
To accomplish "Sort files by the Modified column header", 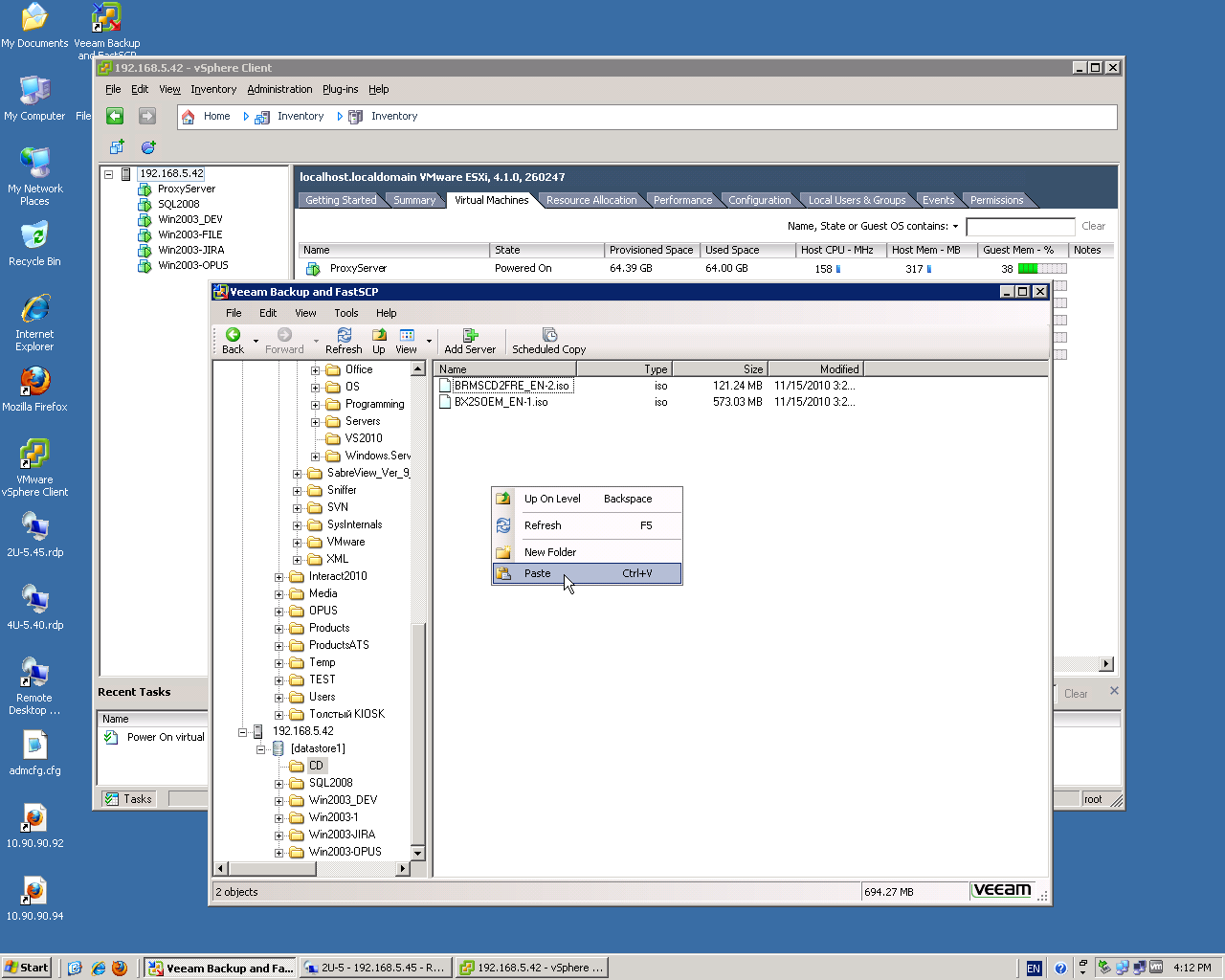I will pyautogui.click(x=815, y=369).
